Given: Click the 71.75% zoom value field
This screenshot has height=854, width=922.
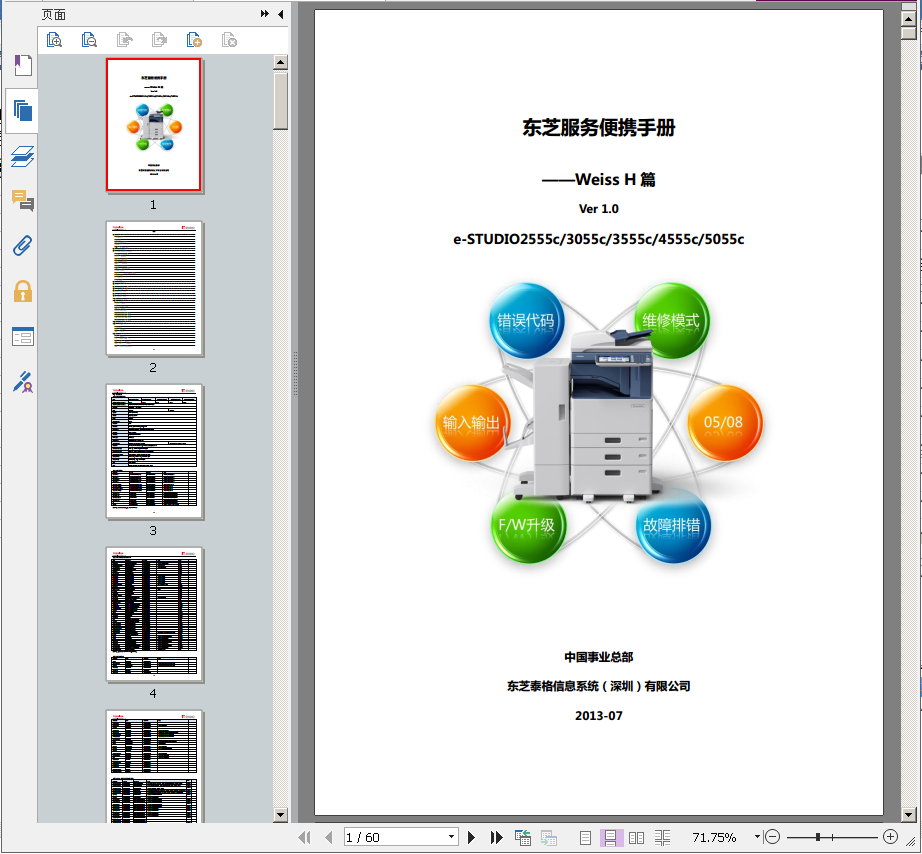Looking at the screenshot, I should coord(714,838).
